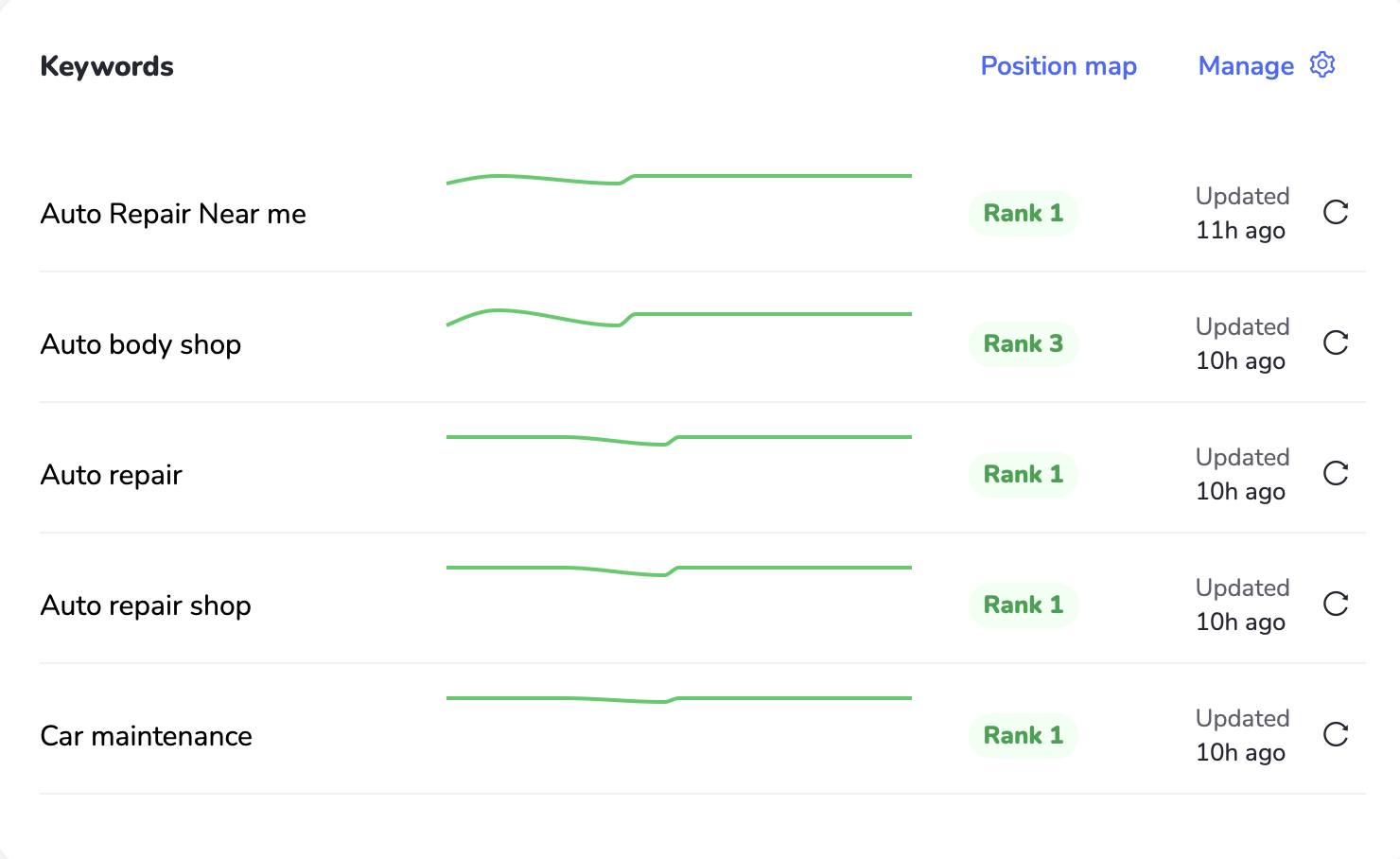Open the Manage keywords link

pos(1246,66)
